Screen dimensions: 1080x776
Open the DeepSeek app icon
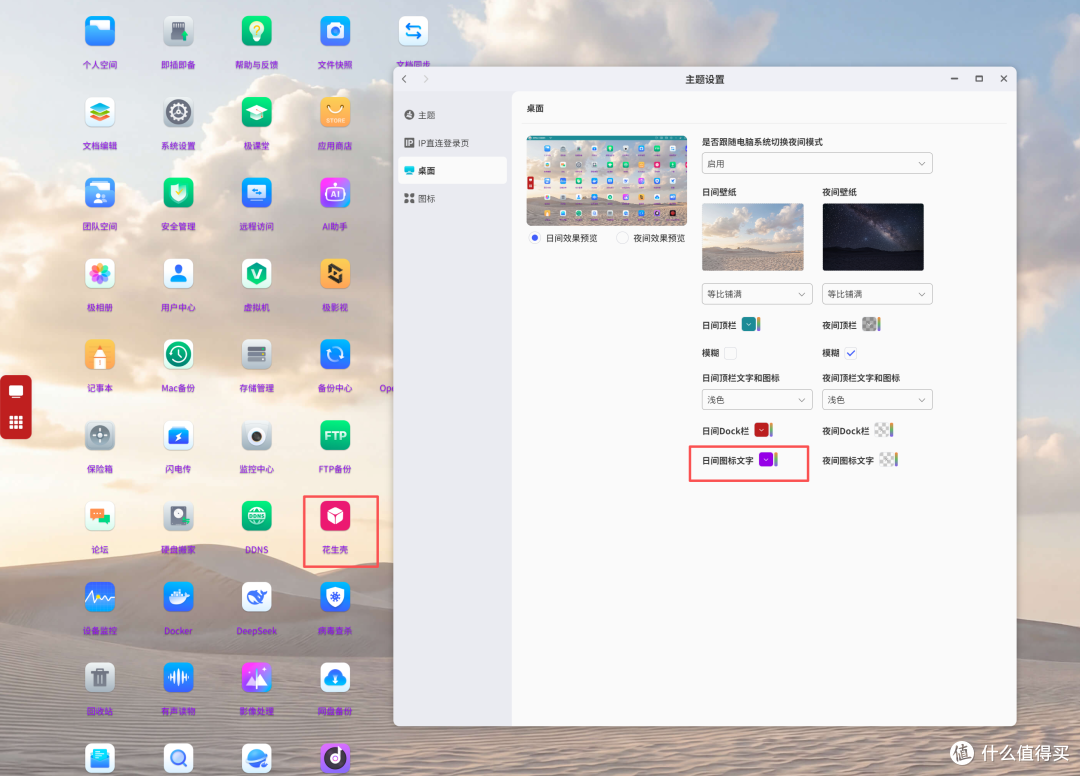pos(256,597)
